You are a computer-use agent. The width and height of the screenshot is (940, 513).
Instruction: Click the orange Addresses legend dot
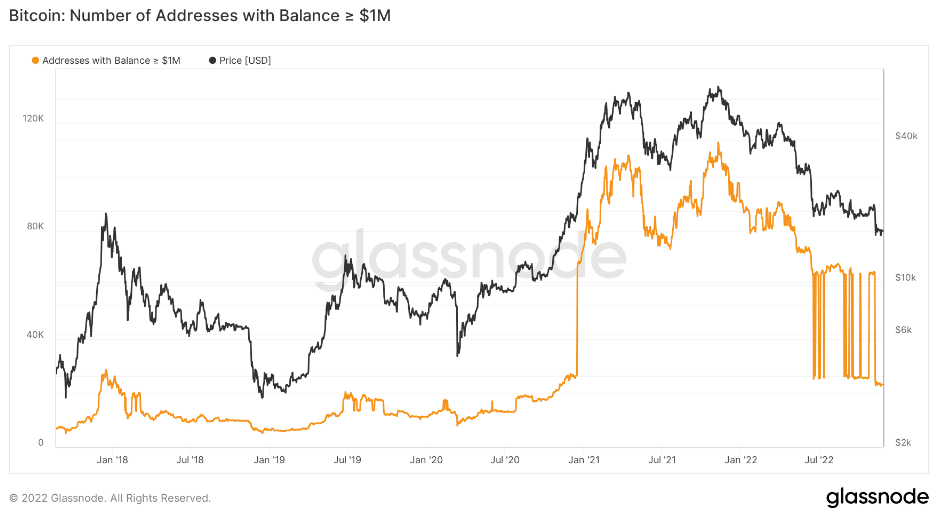coord(36,61)
